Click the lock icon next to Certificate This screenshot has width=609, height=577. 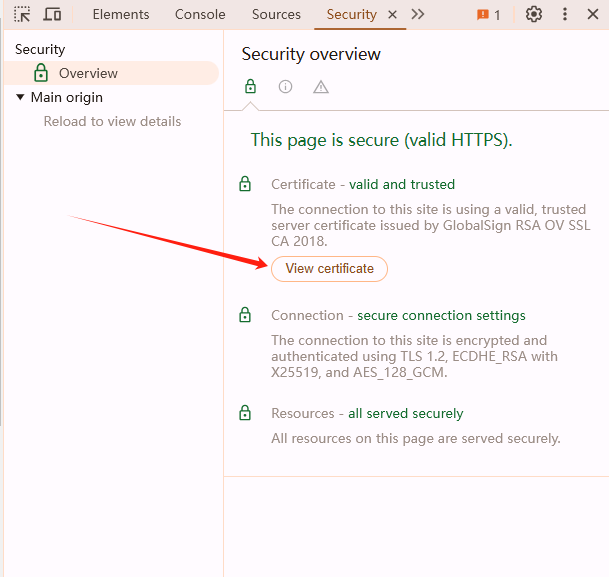pos(245,184)
